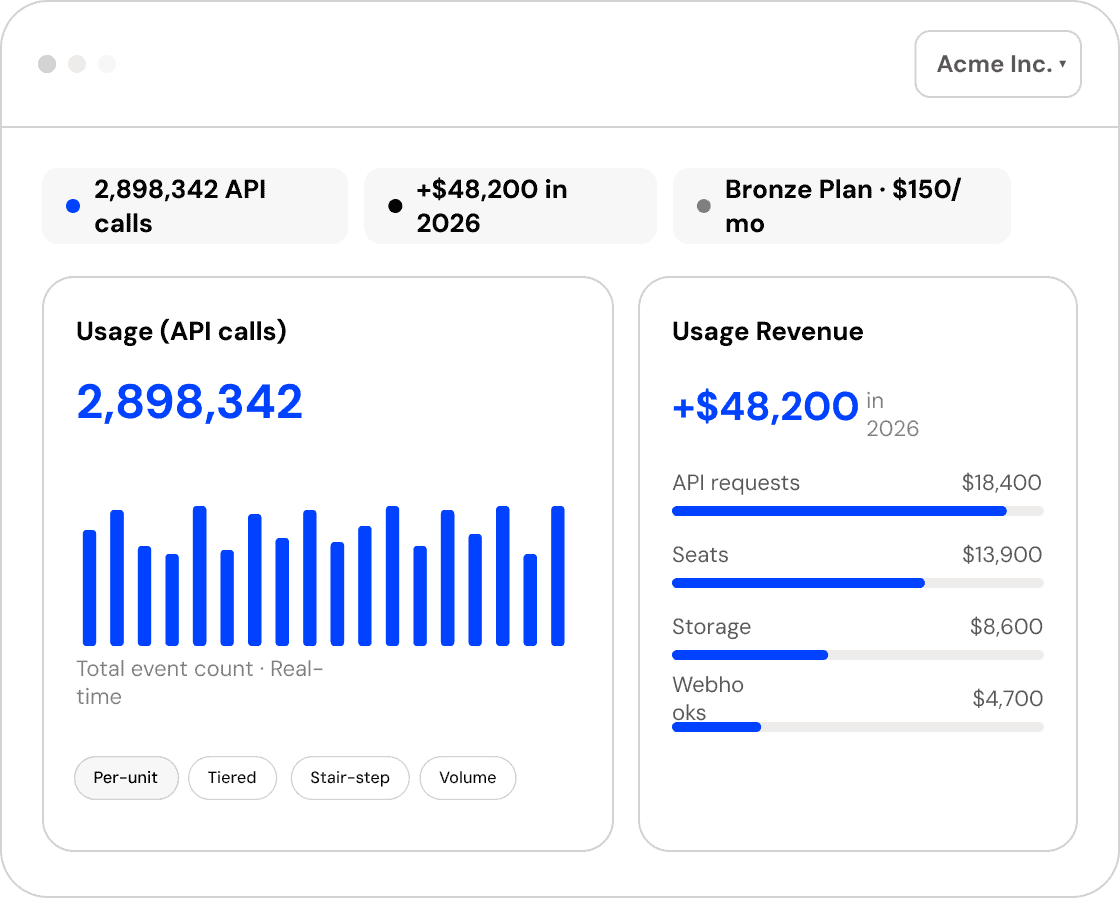Click the $18,400 API requests amount
Image resolution: width=1120 pixels, height=898 pixels.
(1001, 483)
